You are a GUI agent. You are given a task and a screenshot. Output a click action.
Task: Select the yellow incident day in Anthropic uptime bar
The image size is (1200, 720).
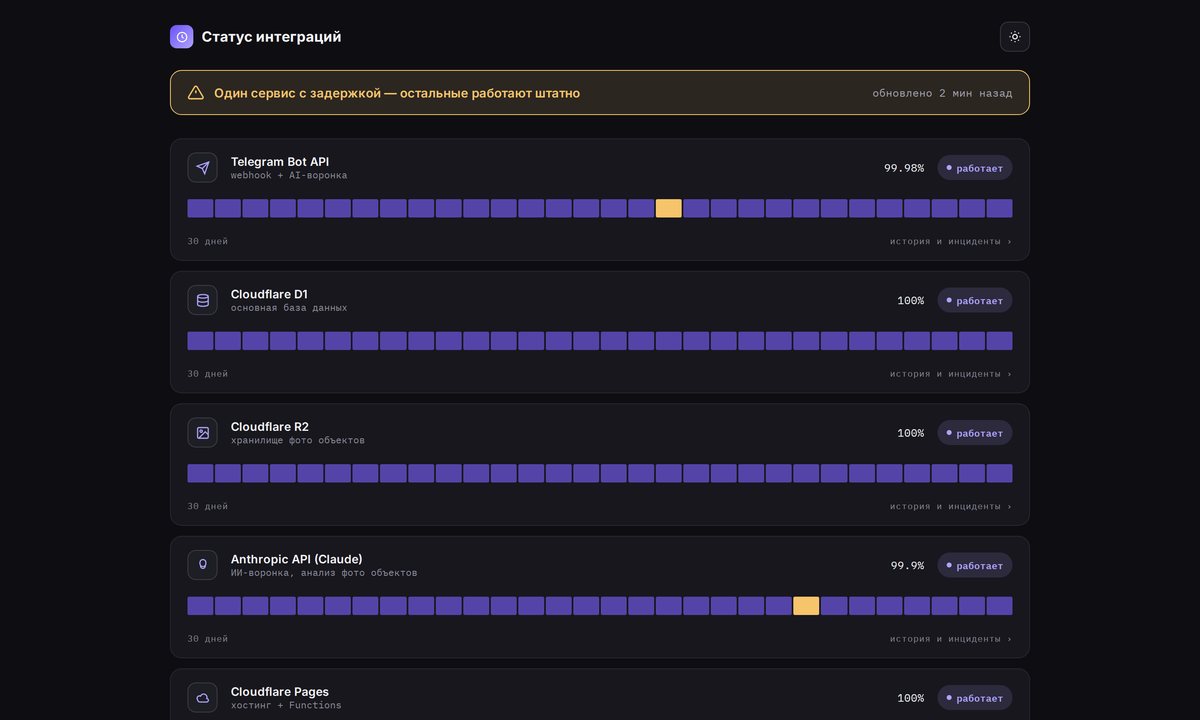[x=806, y=606]
